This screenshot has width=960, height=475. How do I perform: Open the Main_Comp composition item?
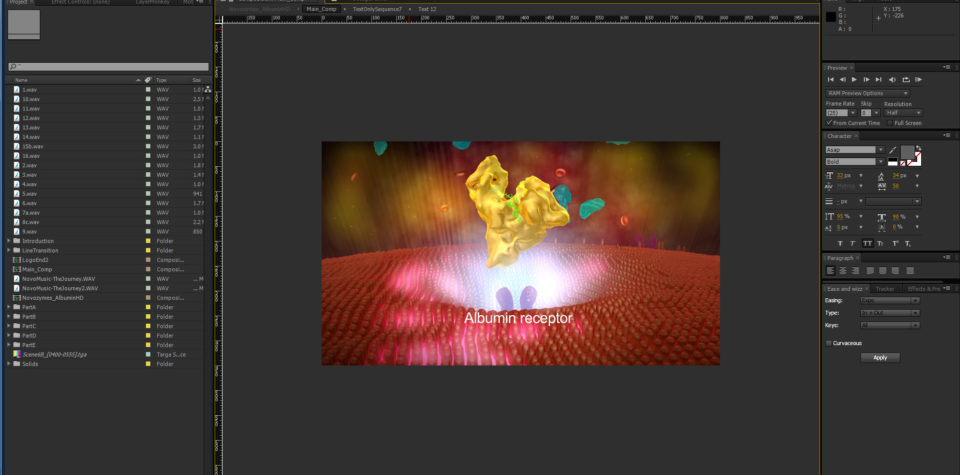click(37, 269)
